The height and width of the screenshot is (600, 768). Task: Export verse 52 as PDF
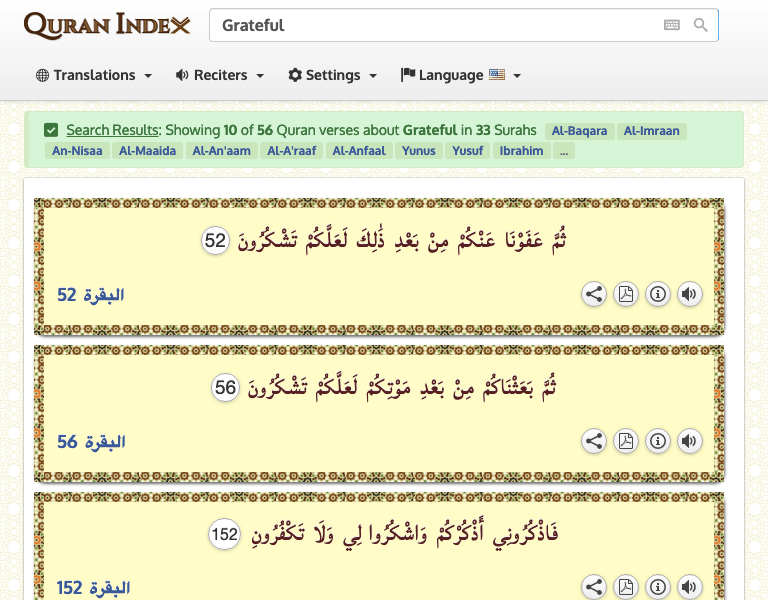click(x=625, y=294)
